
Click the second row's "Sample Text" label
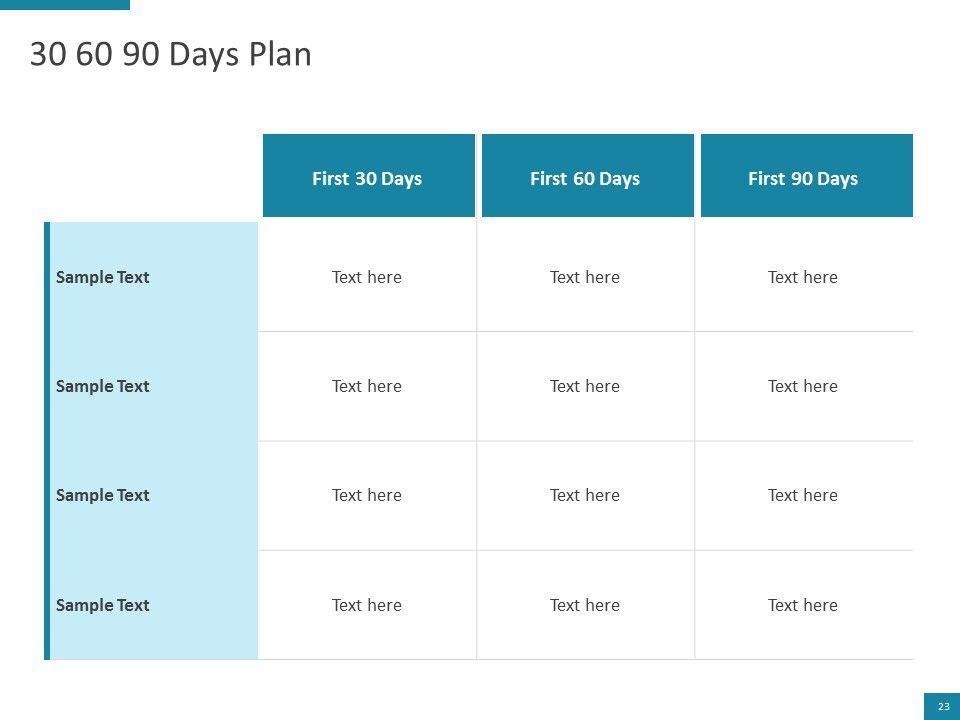103,386
